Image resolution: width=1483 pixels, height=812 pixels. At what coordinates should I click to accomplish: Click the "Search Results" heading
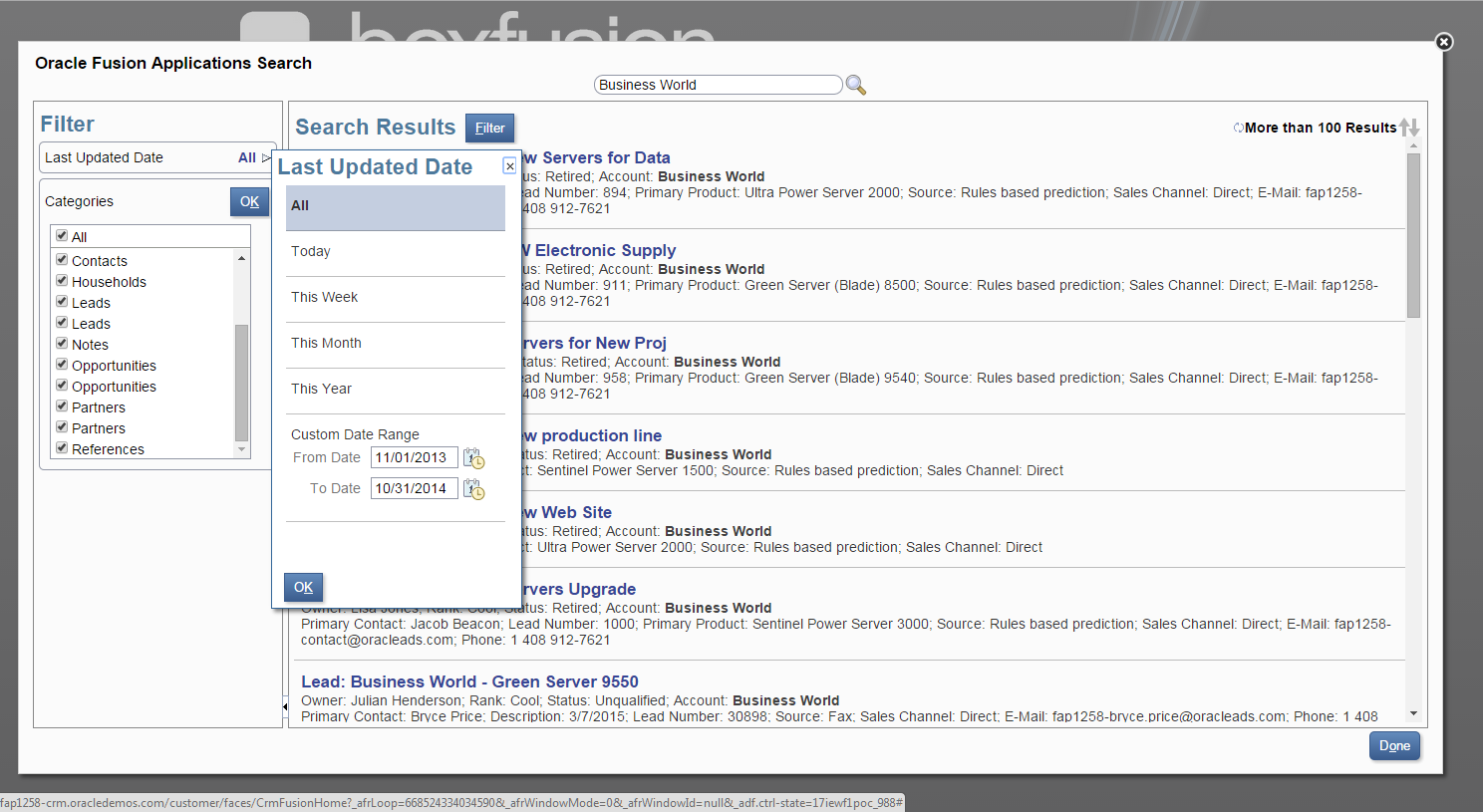coord(375,128)
